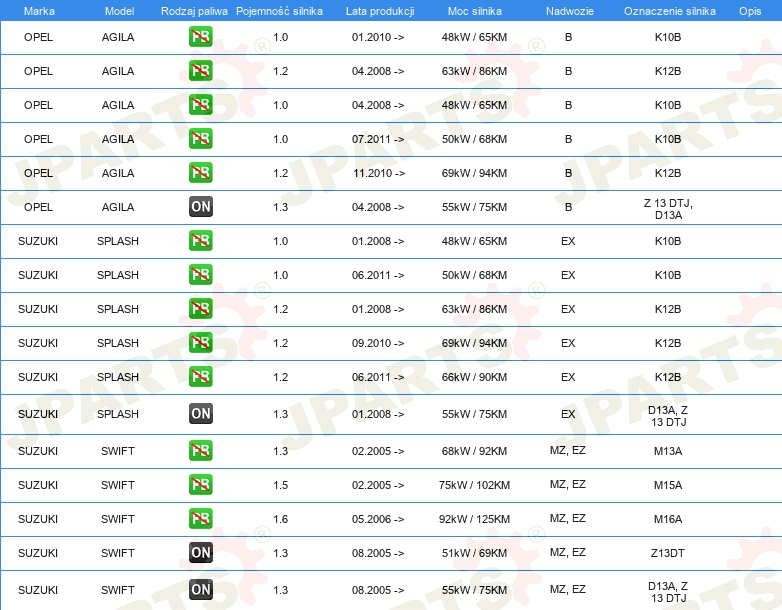Click engine code 'M13A'
The width and height of the screenshot is (782, 610).
[x=668, y=451]
